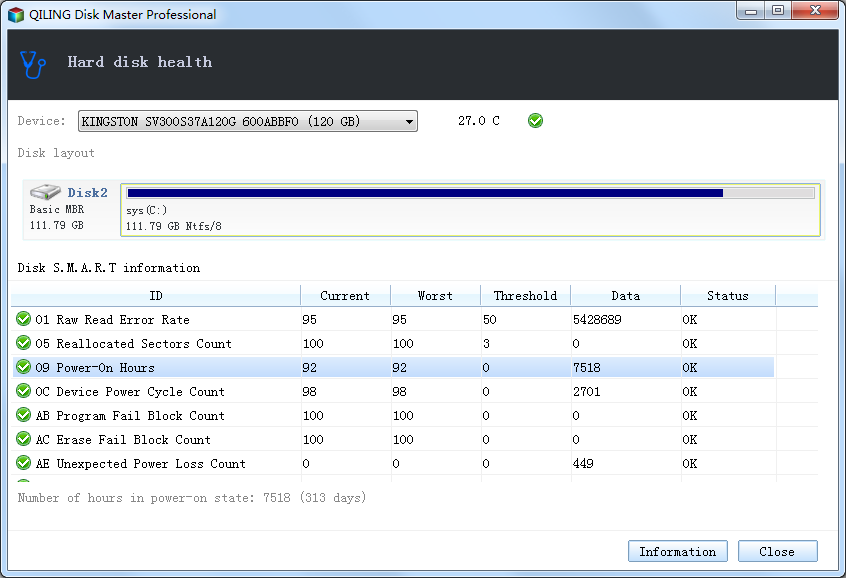Viewport: 846px width, 578px height.
Task: Click the green health status check icon
Action: tap(535, 120)
